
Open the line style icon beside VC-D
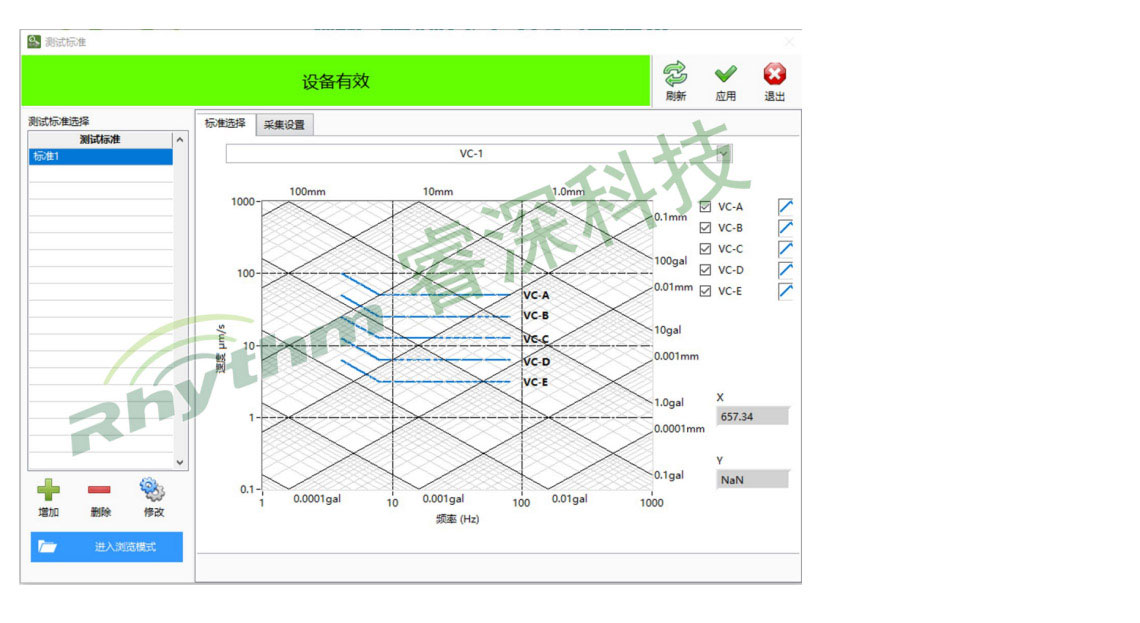click(785, 270)
